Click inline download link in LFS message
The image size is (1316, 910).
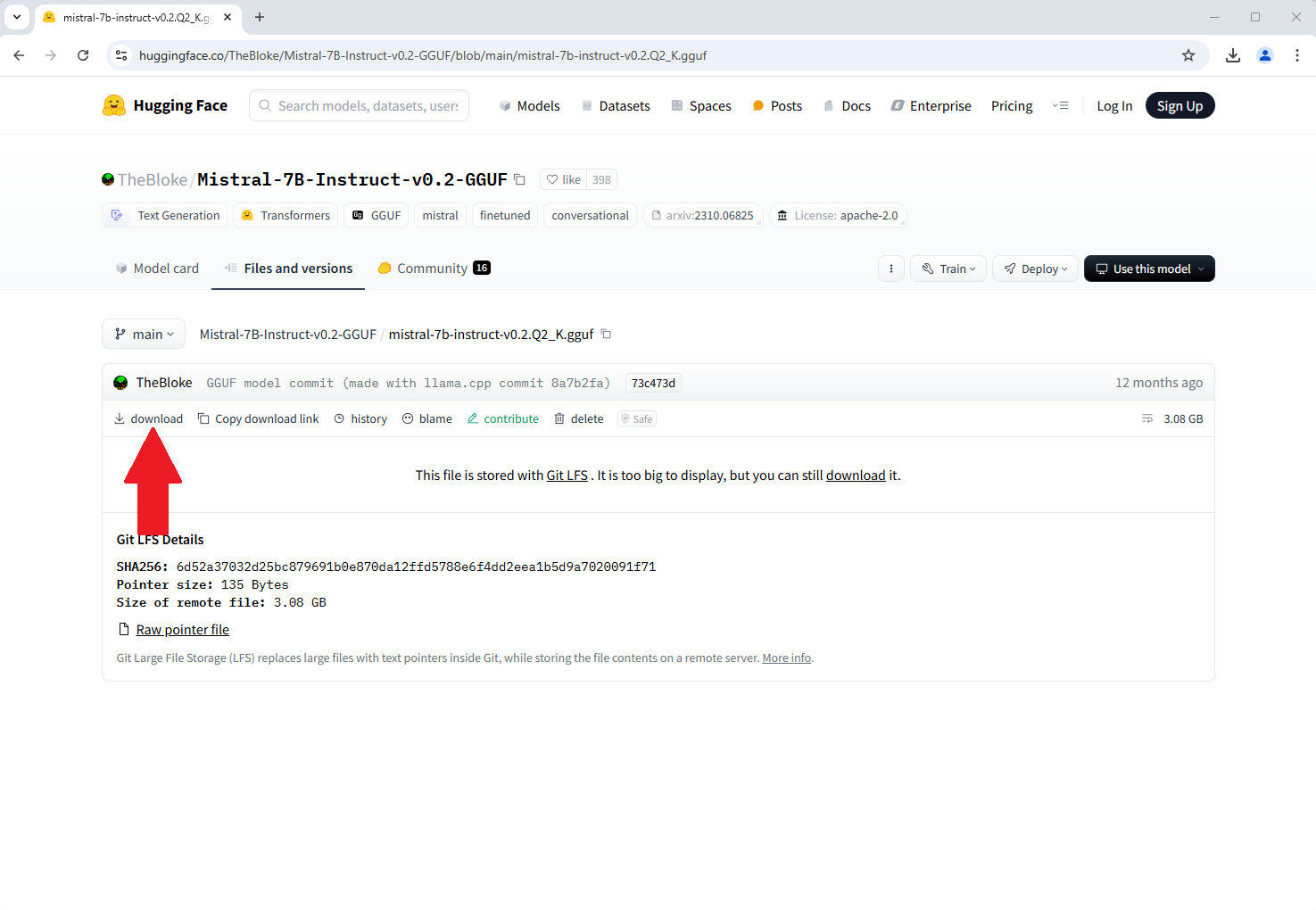tap(856, 476)
